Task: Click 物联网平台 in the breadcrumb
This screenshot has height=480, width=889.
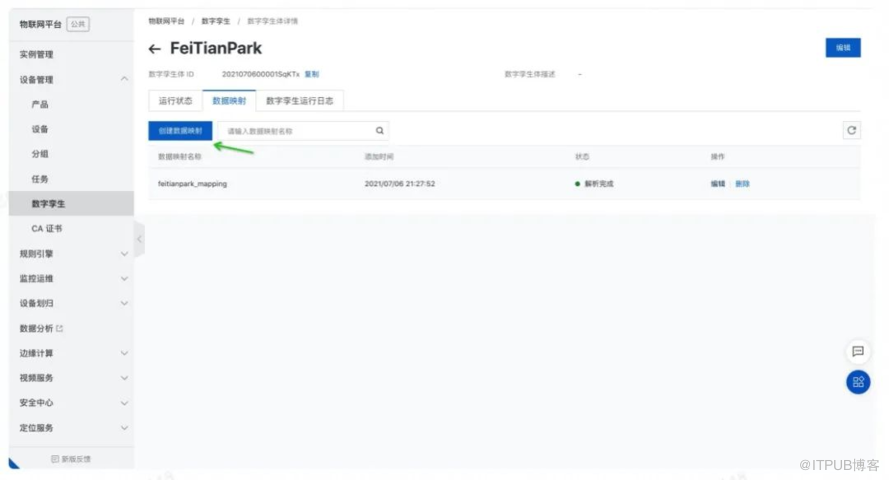Action: [166, 21]
